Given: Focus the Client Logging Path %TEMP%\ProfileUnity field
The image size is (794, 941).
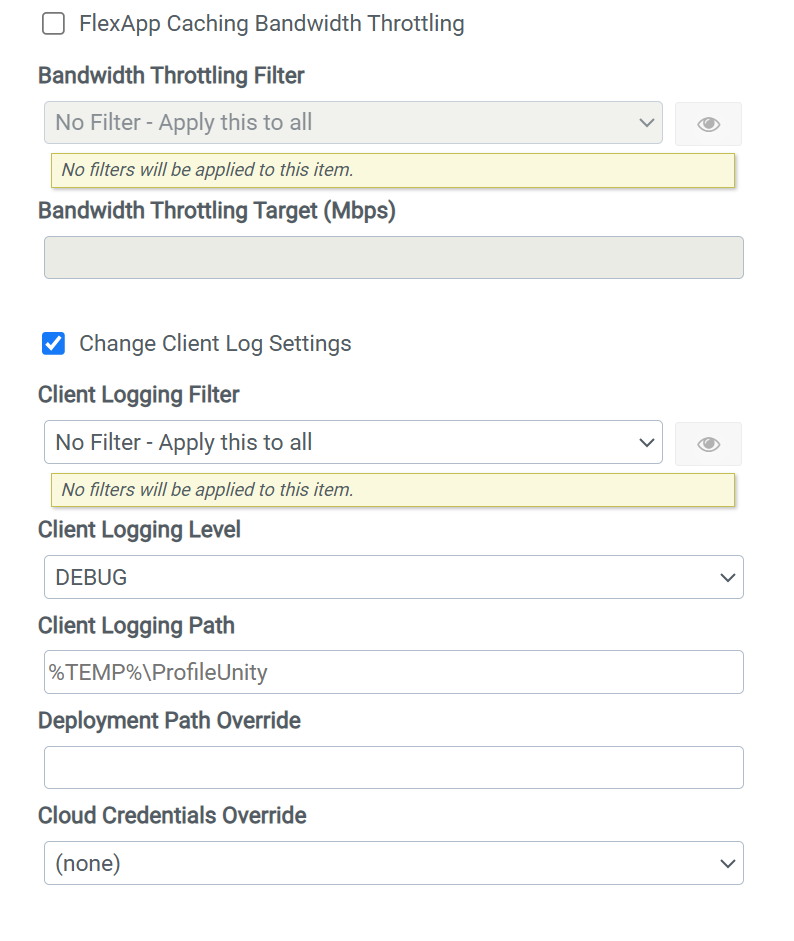Looking at the screenshot, I should [x=394, y=672].
